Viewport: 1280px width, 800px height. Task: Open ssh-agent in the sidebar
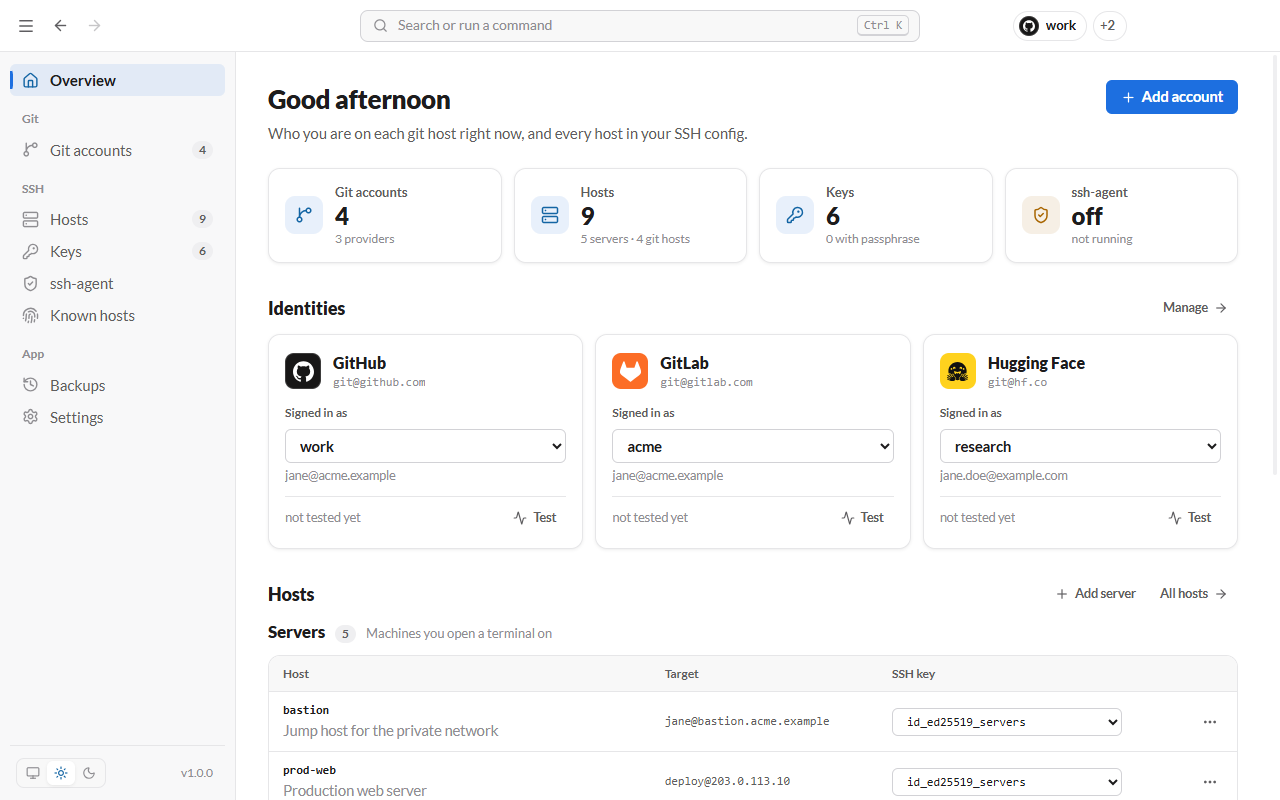tap(118, 283)
